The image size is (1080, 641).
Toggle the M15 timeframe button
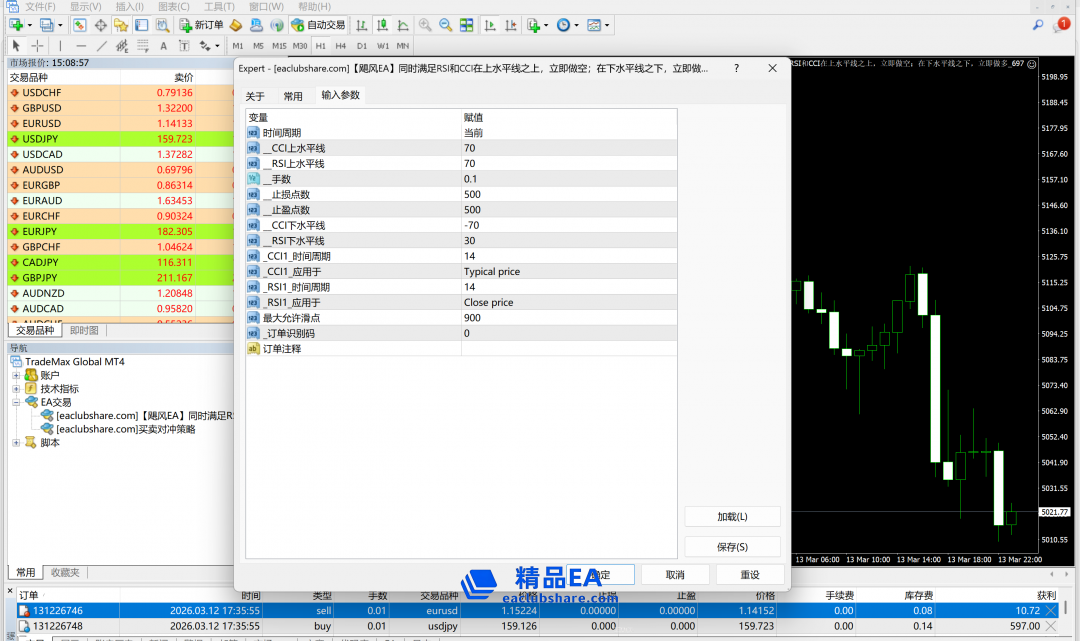(x=279, y=46)
